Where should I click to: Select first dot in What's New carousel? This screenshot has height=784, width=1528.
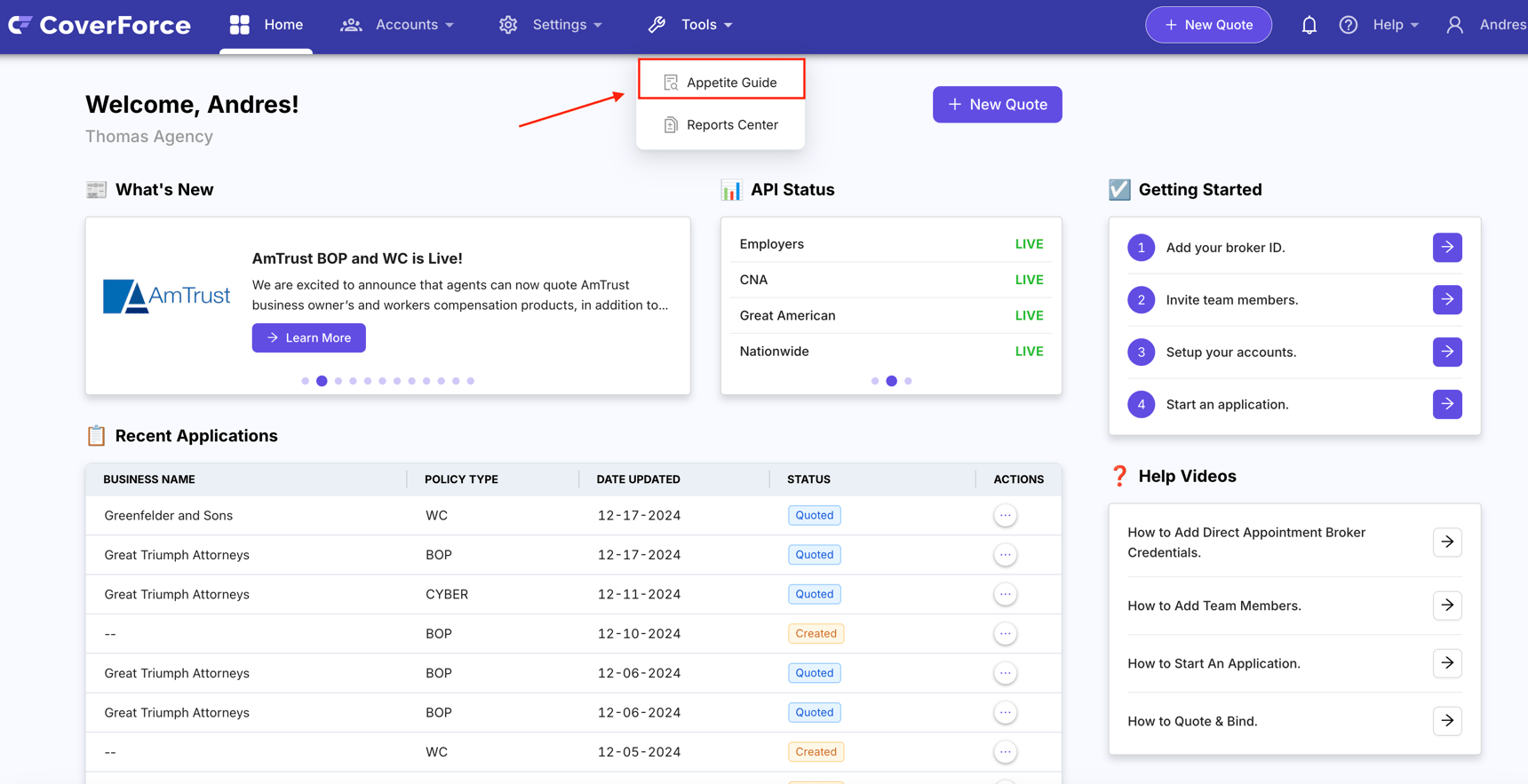coord(306,381)
